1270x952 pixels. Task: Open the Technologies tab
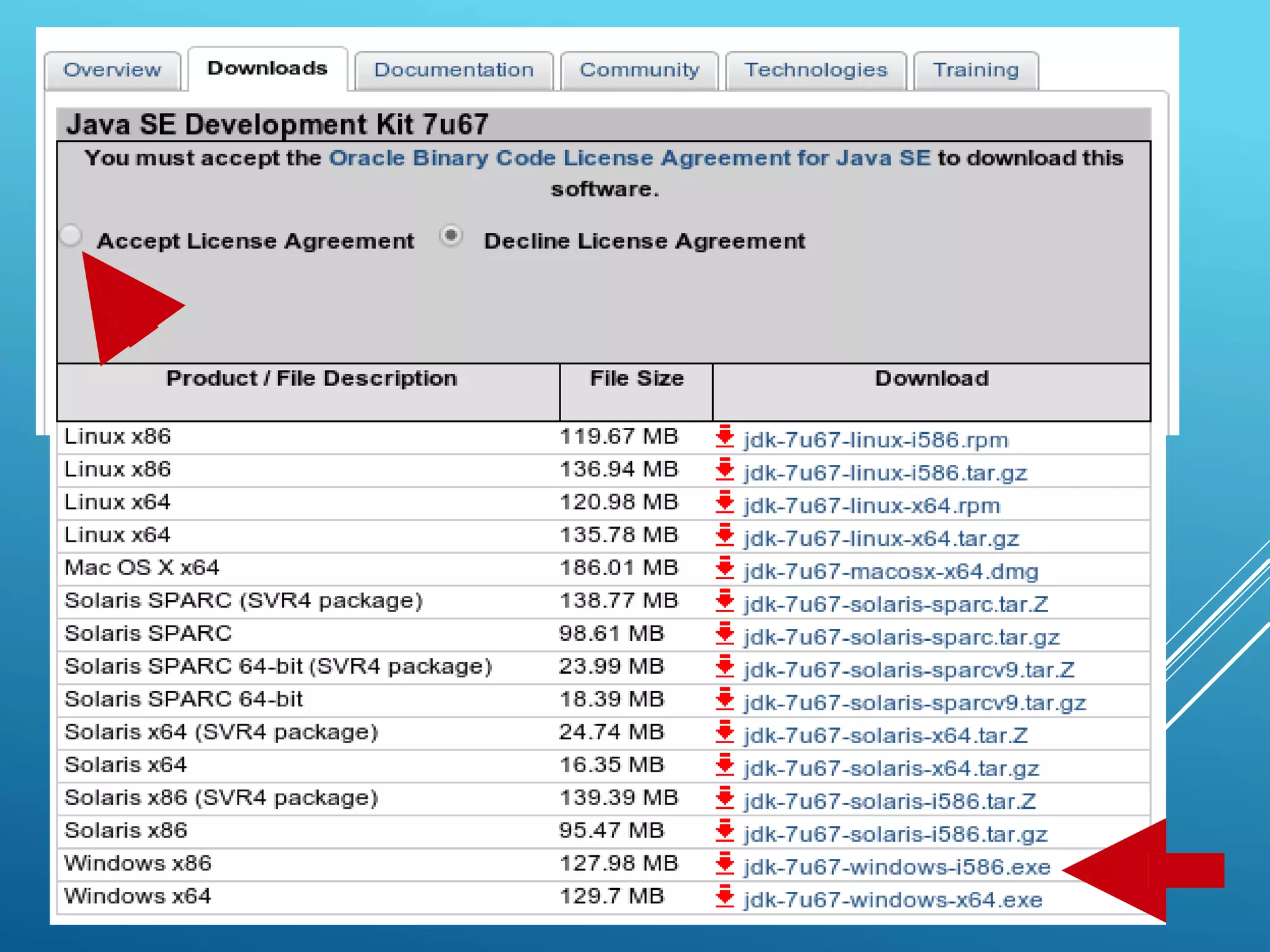815,70
